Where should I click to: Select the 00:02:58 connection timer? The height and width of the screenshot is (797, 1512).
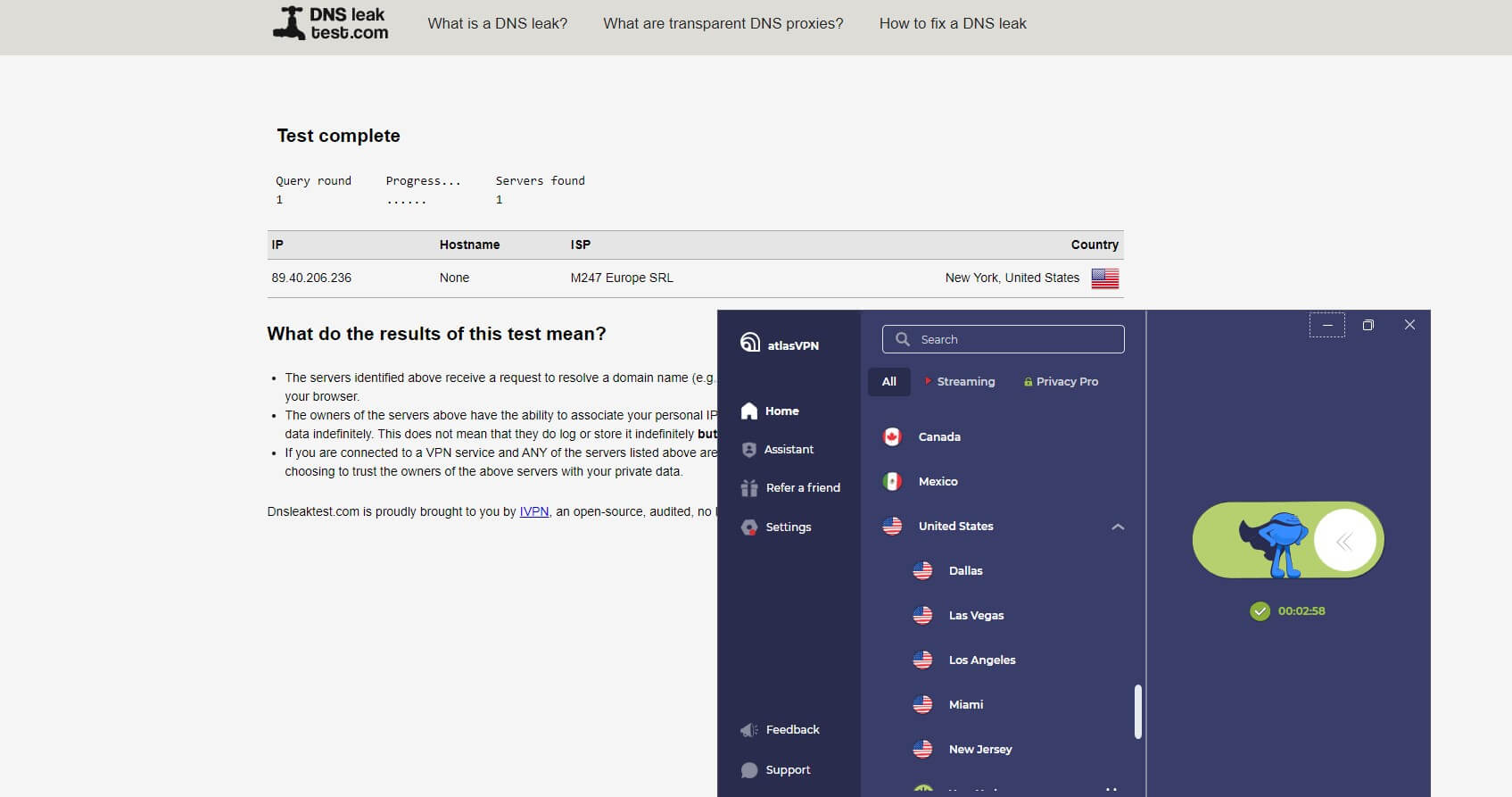pos(1301,611)
